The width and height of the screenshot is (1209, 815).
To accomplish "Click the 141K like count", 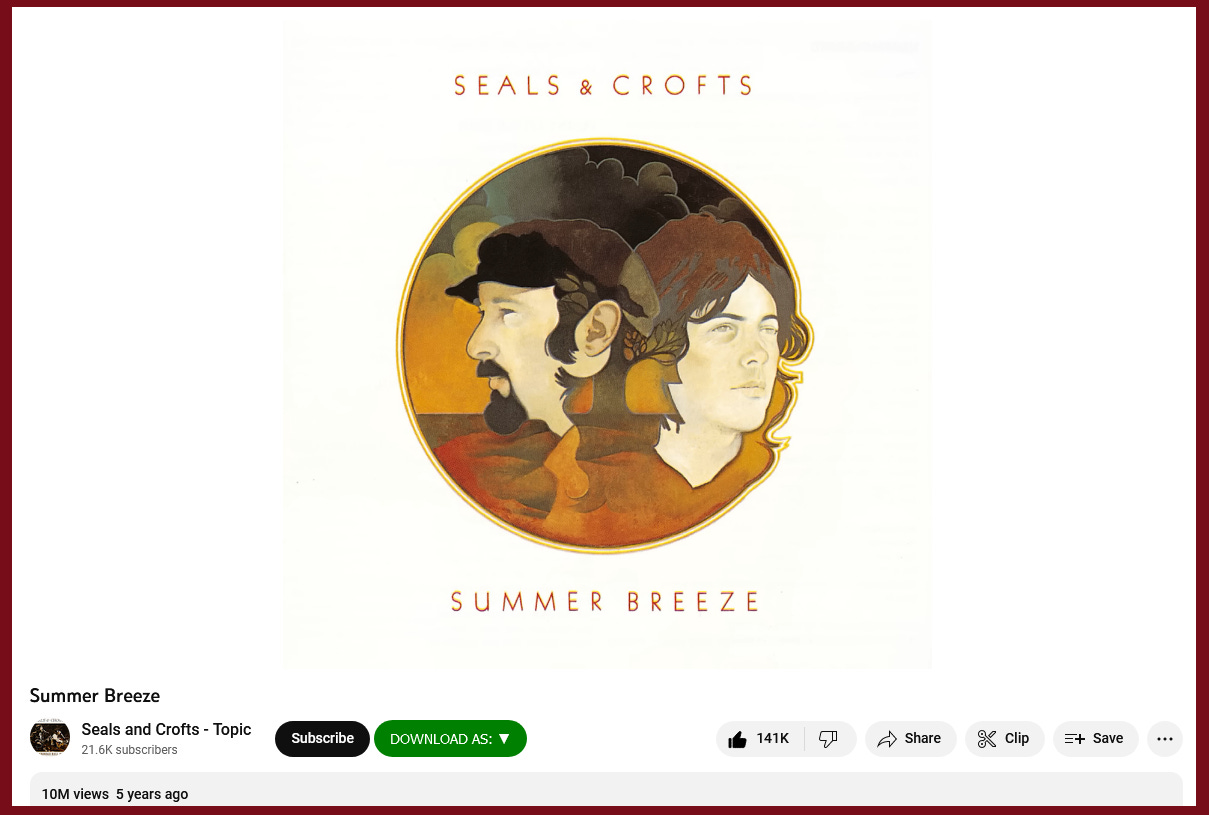I will coord(773,739).
